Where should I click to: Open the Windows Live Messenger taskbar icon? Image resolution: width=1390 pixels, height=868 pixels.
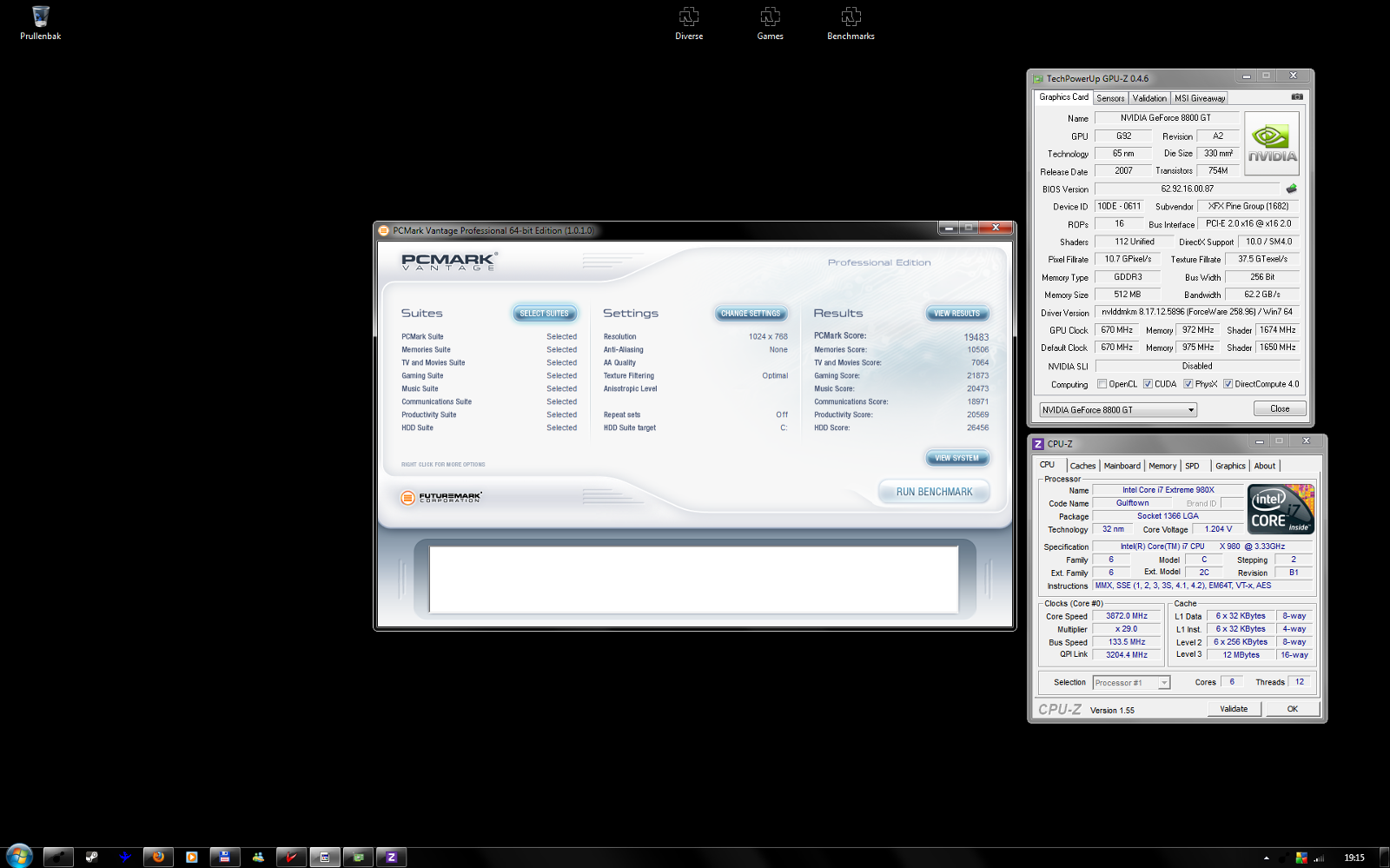[x=258, y=857]
